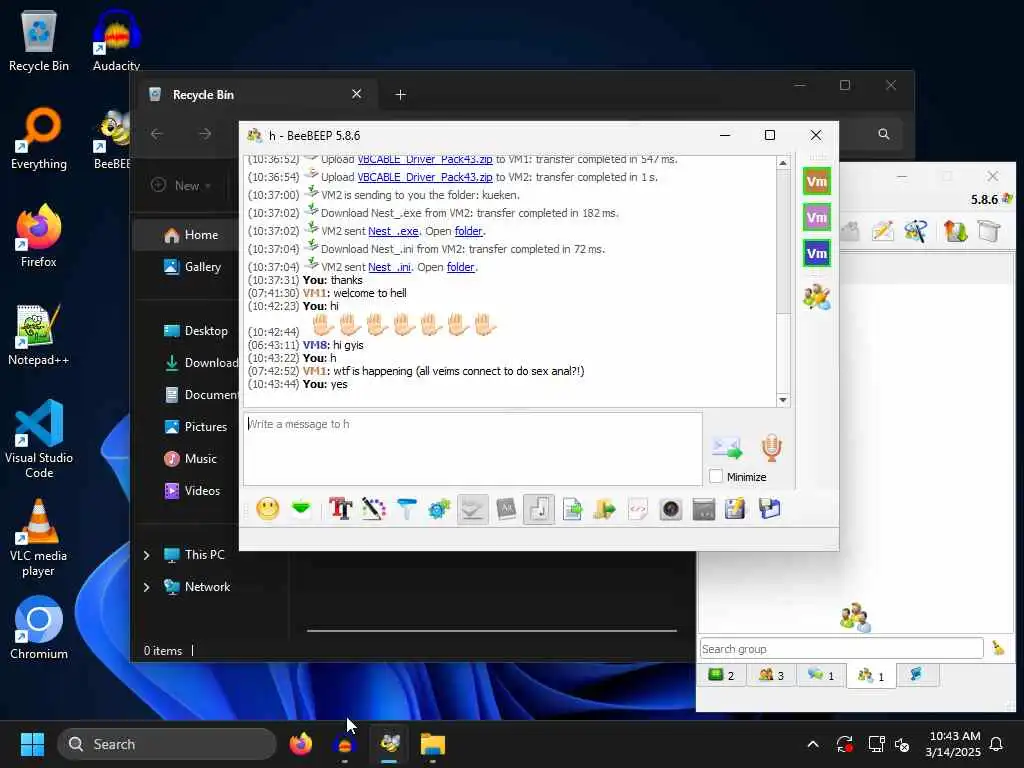The image size is (1024, 768).
Task: Expand This PC in File Explorer
Action: pyautogui.click(x=146, y=555)
